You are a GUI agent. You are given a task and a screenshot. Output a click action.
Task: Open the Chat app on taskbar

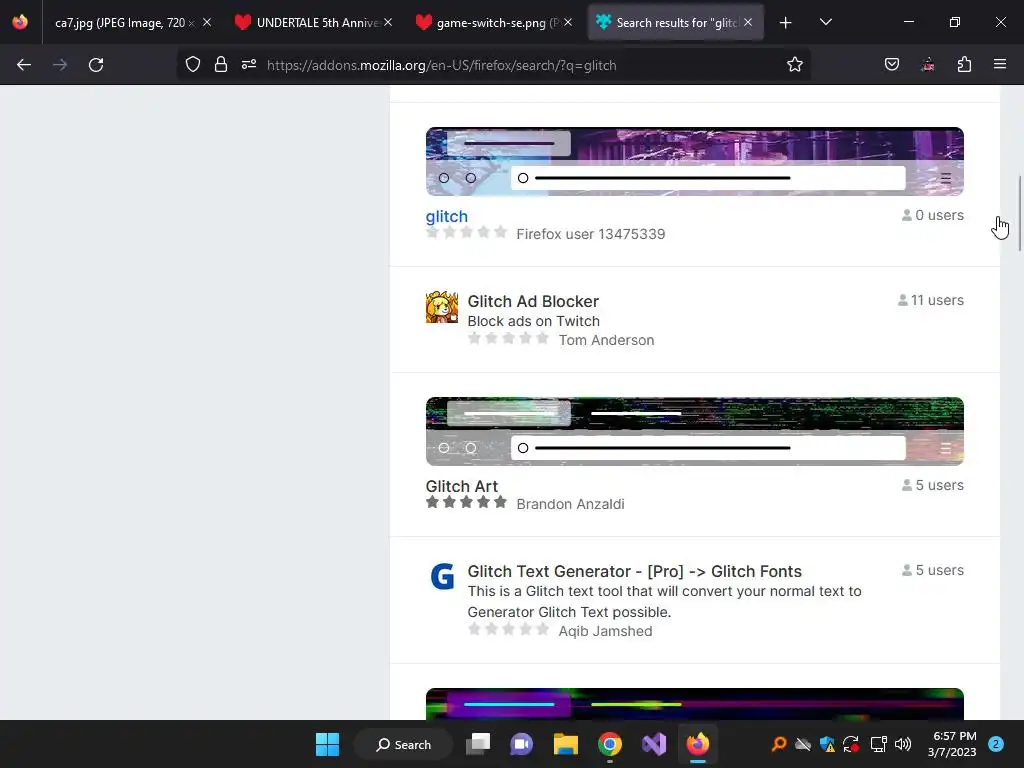[x=521, y=744]
